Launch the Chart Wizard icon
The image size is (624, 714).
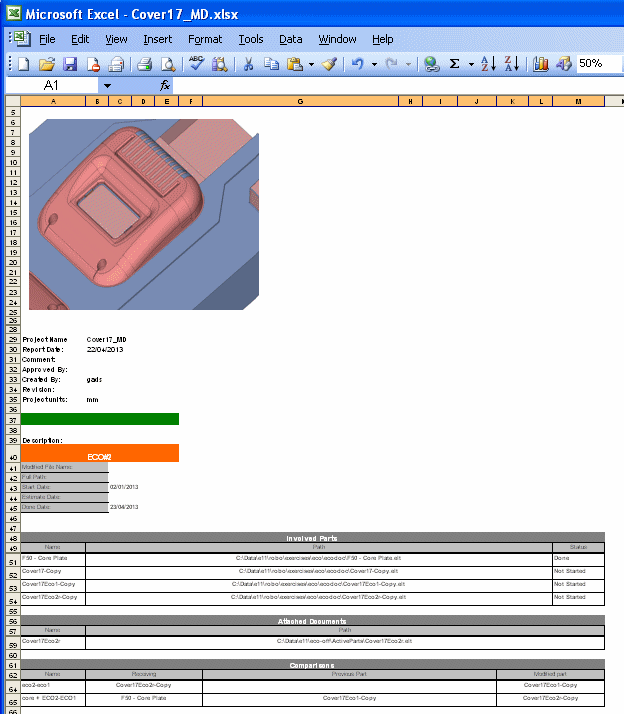[540, 64]
